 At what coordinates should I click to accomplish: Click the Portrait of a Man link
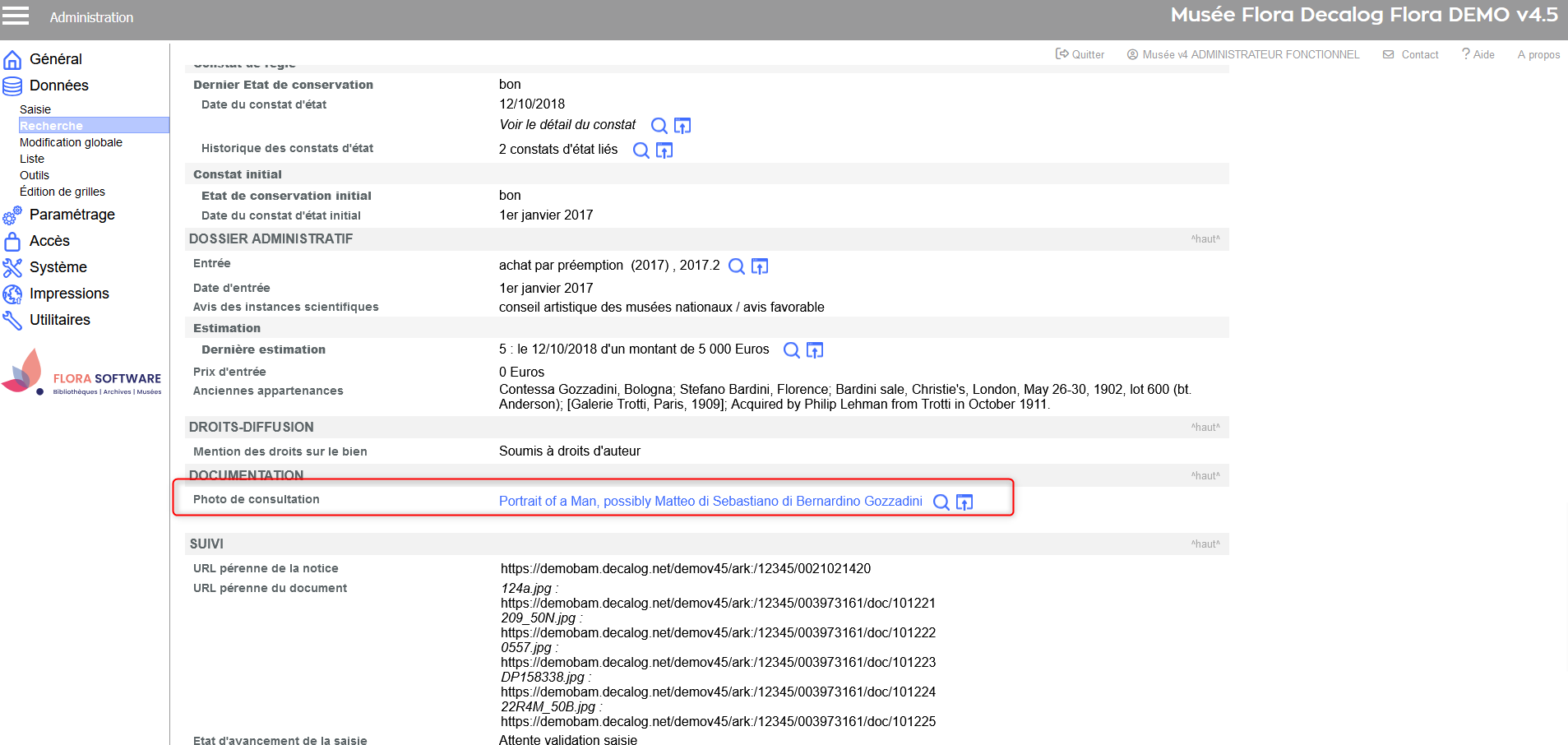click(x=710, y=502)
